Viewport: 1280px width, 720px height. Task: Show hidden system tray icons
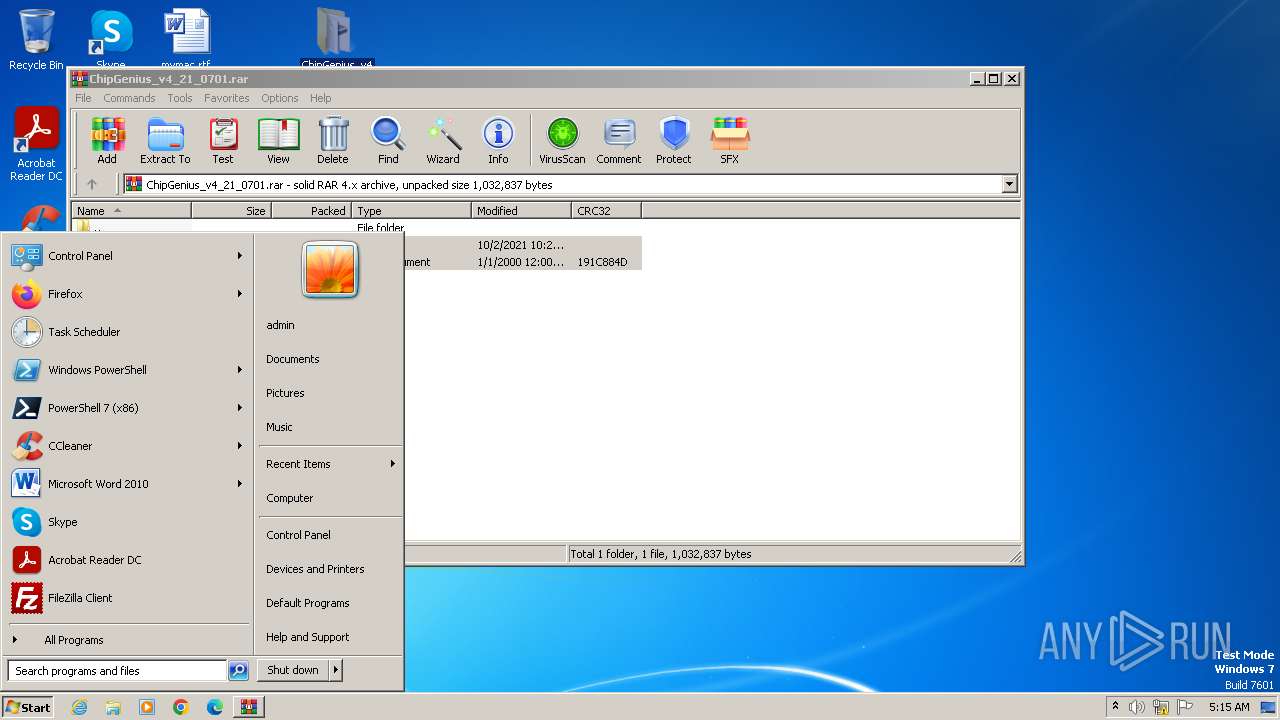pos(1116,707)
